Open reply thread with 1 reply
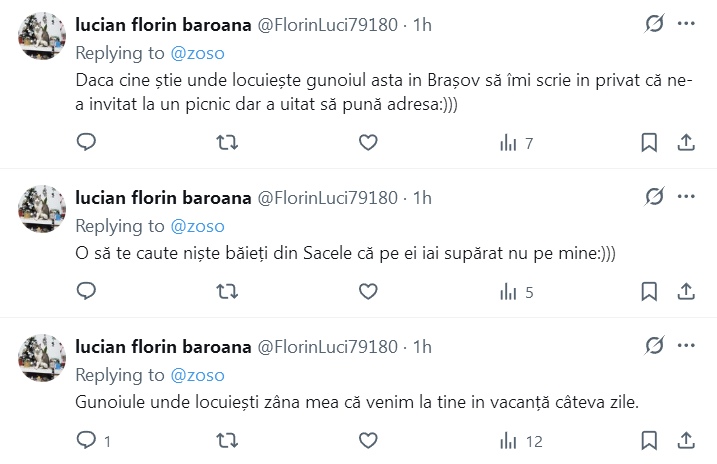The height and width of the screenshot is (464, 717). (93, 440)
